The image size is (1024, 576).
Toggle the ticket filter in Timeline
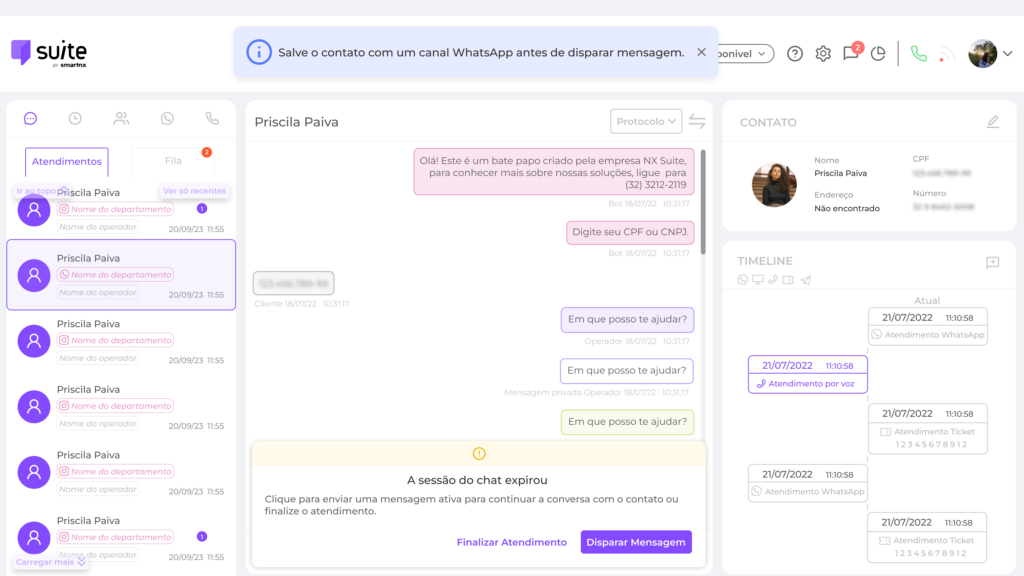(788, 280)
